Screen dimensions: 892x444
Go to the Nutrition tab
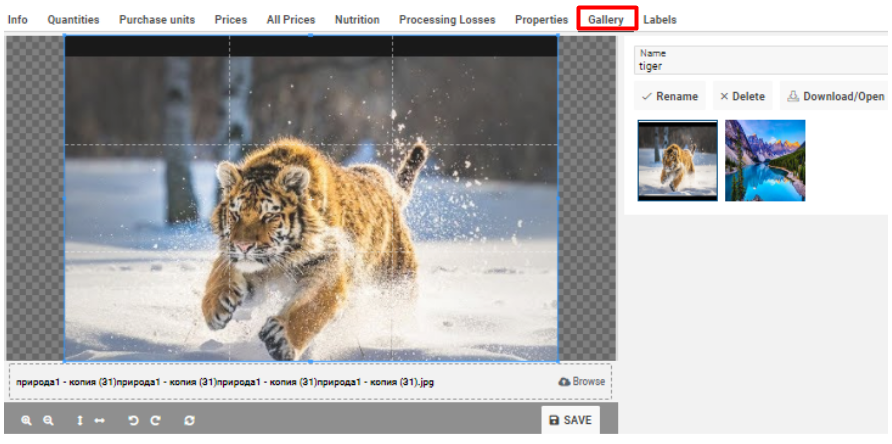pos(357,20)
